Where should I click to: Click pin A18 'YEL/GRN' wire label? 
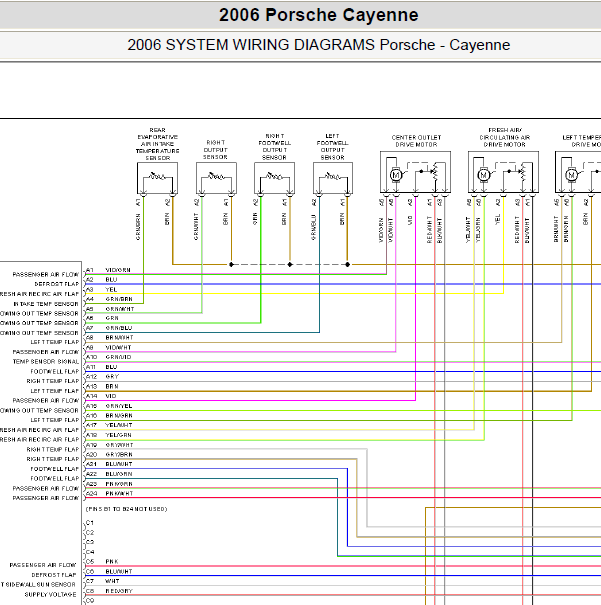tap(118, 435)
